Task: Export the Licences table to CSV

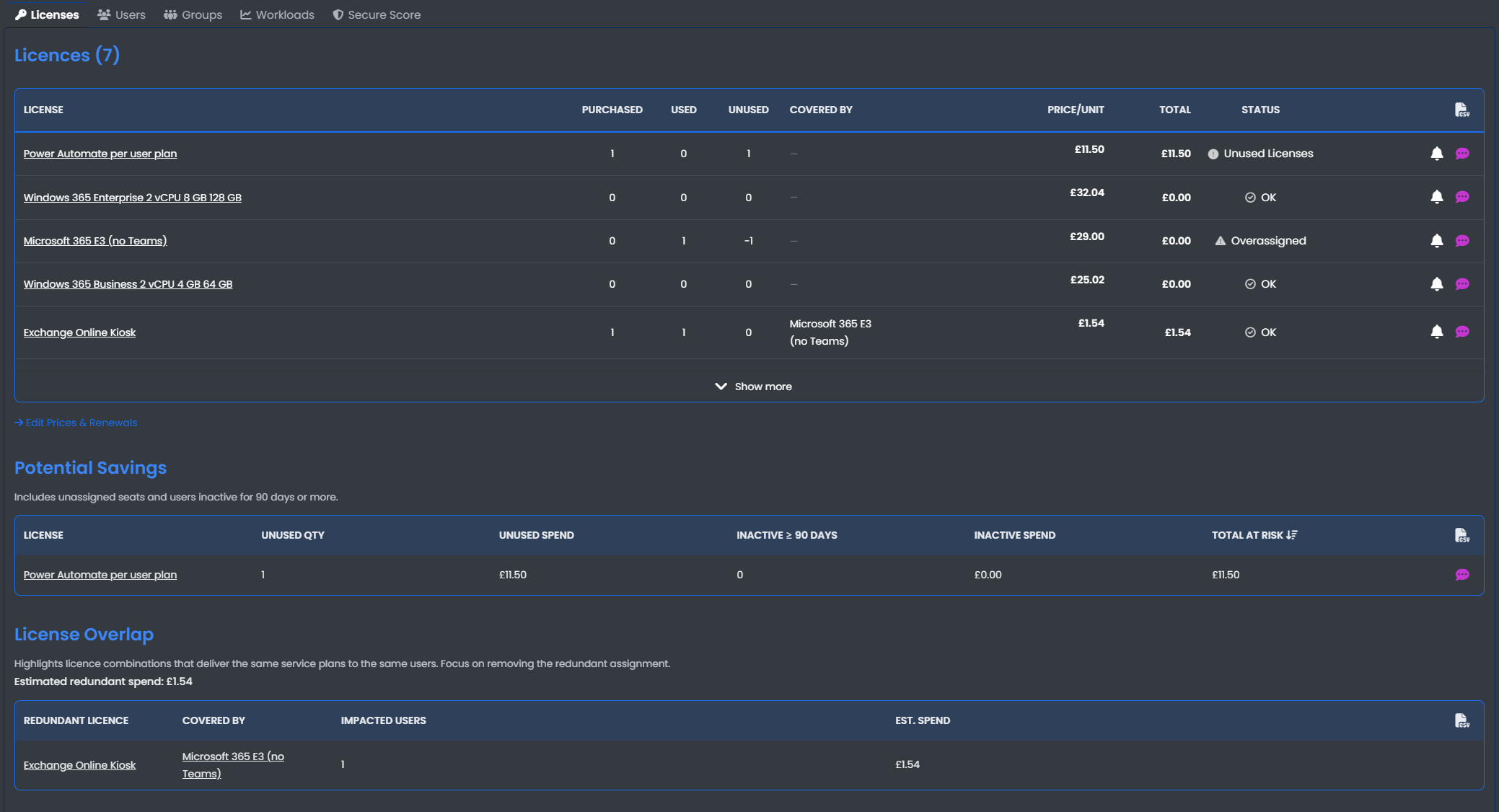Action: [x=1461, y=110]
